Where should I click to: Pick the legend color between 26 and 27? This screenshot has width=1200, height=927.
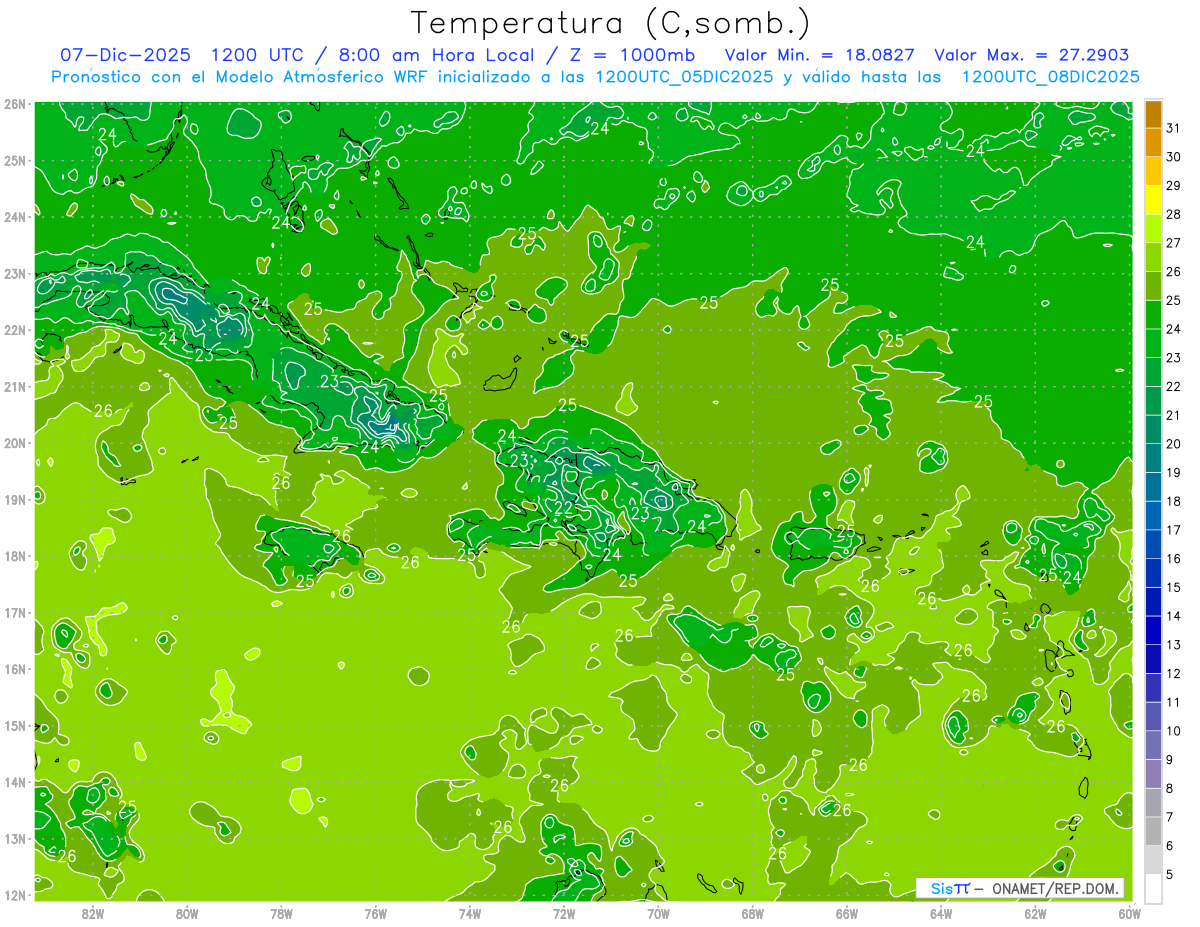[x=1153, y=257]
